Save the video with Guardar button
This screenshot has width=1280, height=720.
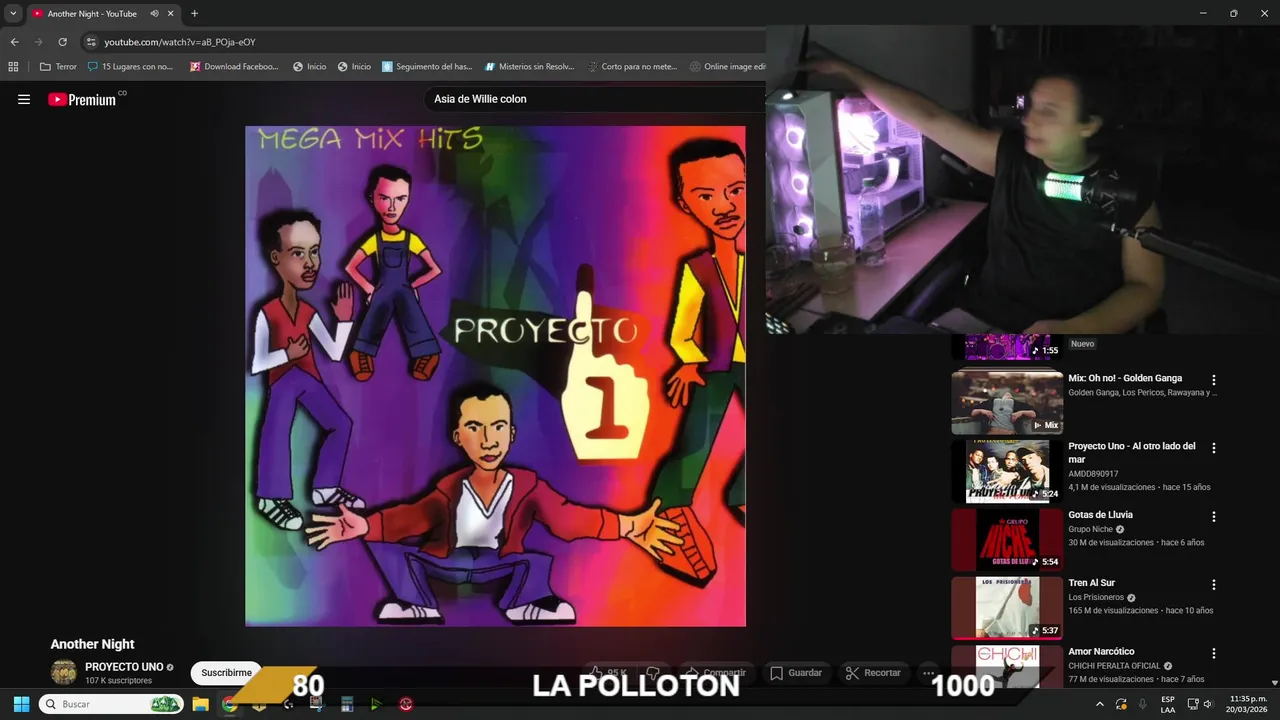coord(796,673)
